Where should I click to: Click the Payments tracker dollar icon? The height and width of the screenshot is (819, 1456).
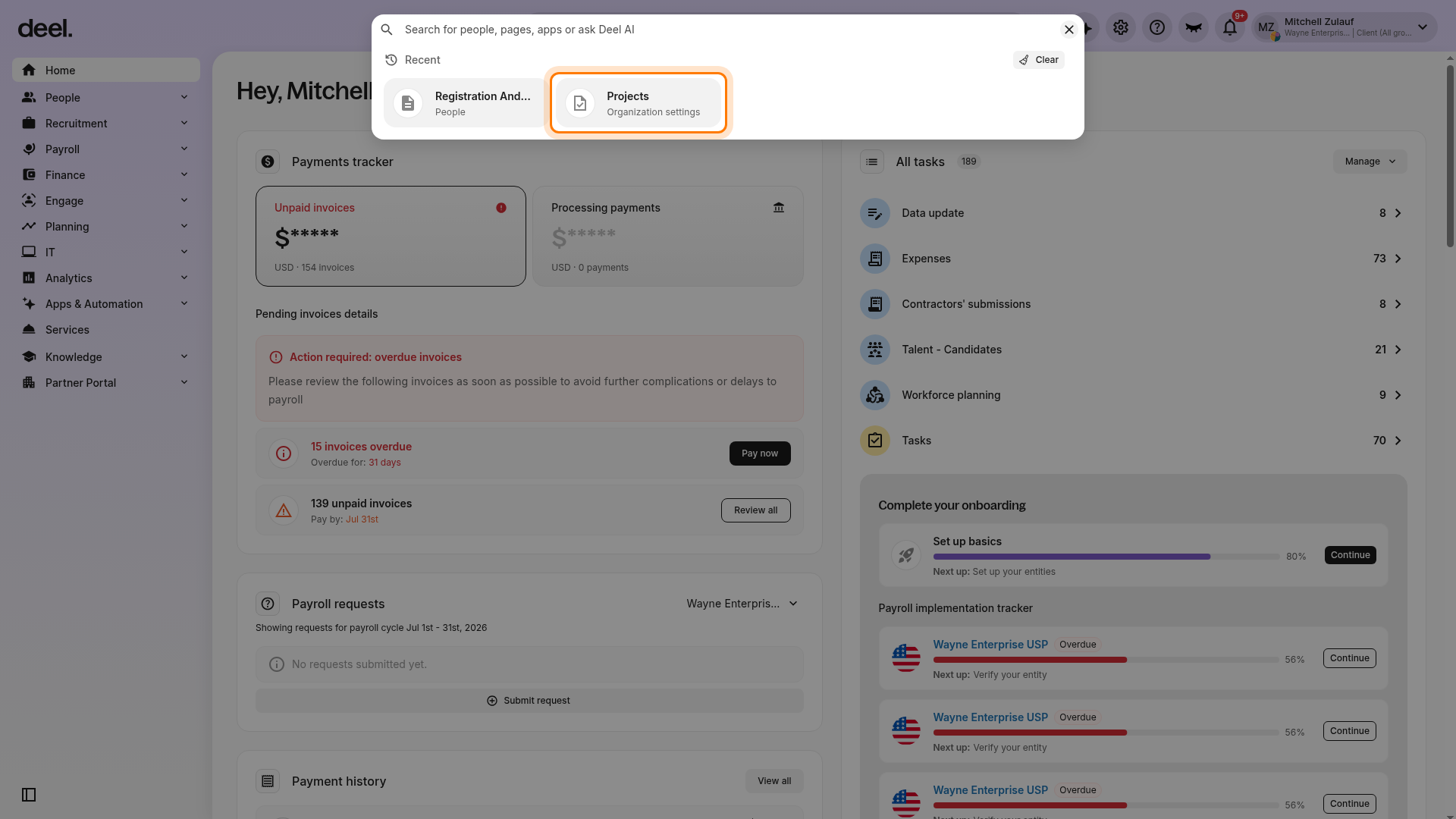pos(268,162)
